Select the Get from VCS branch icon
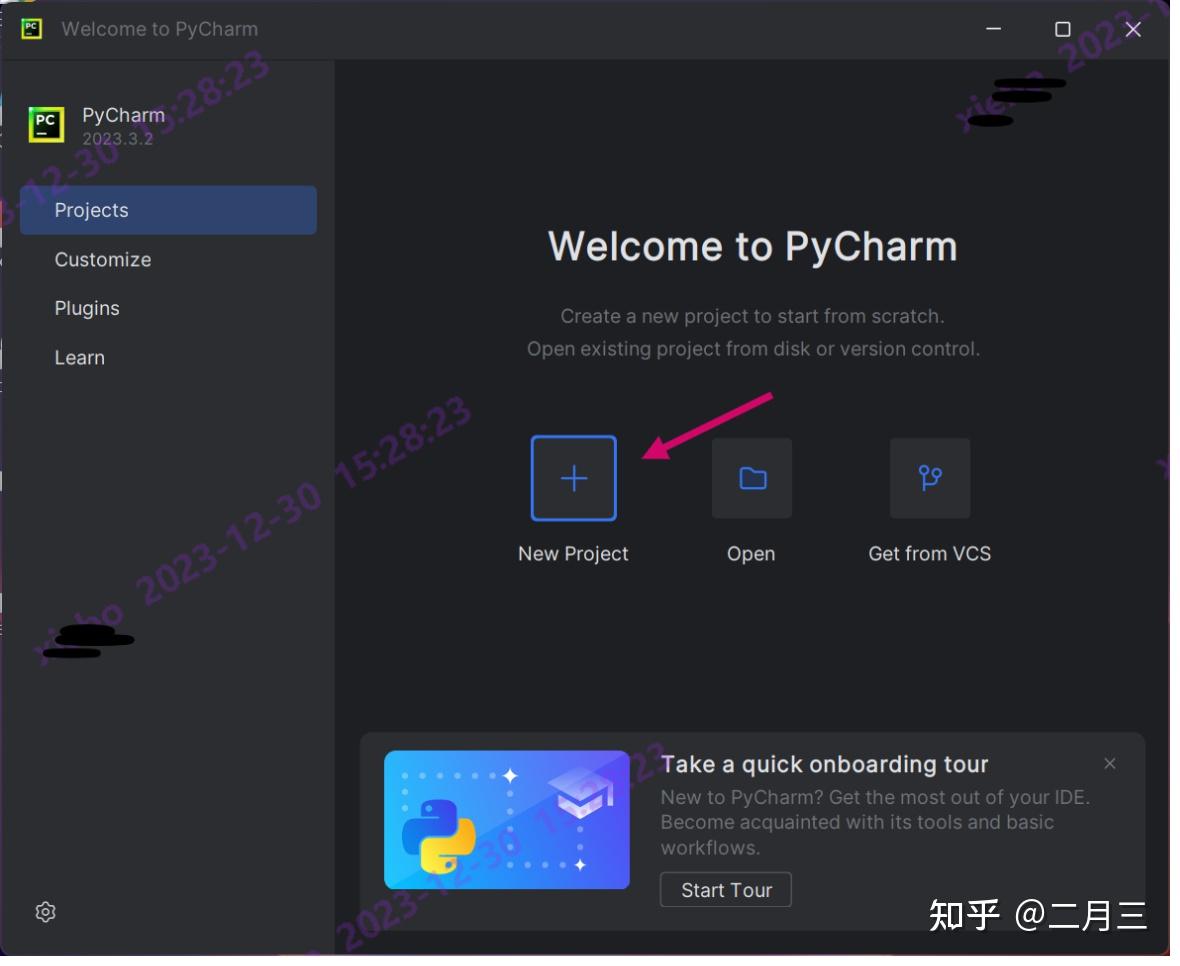The width and height of the screenshot is (1180, 966). point(929,478)
